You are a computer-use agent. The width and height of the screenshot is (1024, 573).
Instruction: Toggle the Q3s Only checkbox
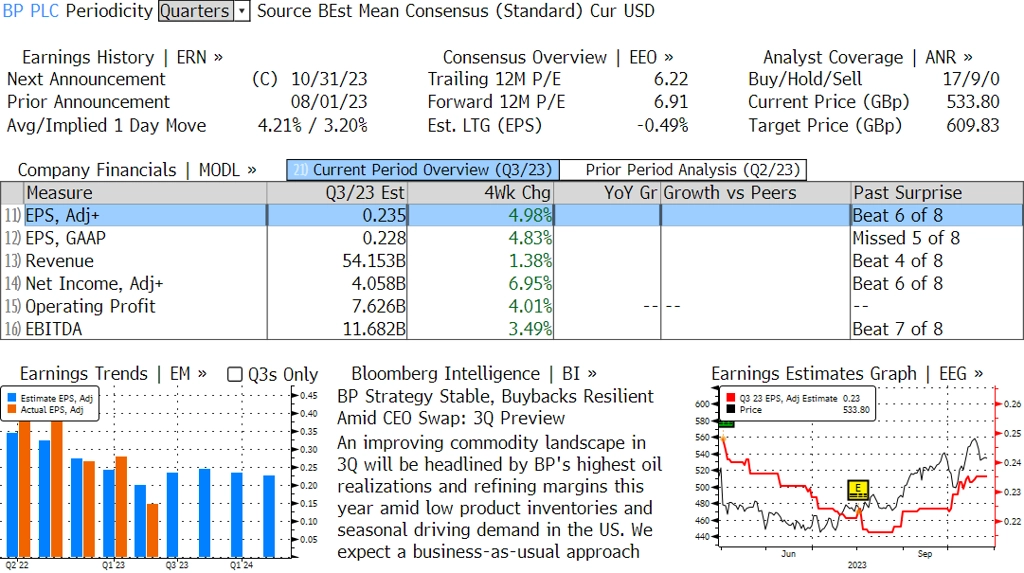(234, 374)
